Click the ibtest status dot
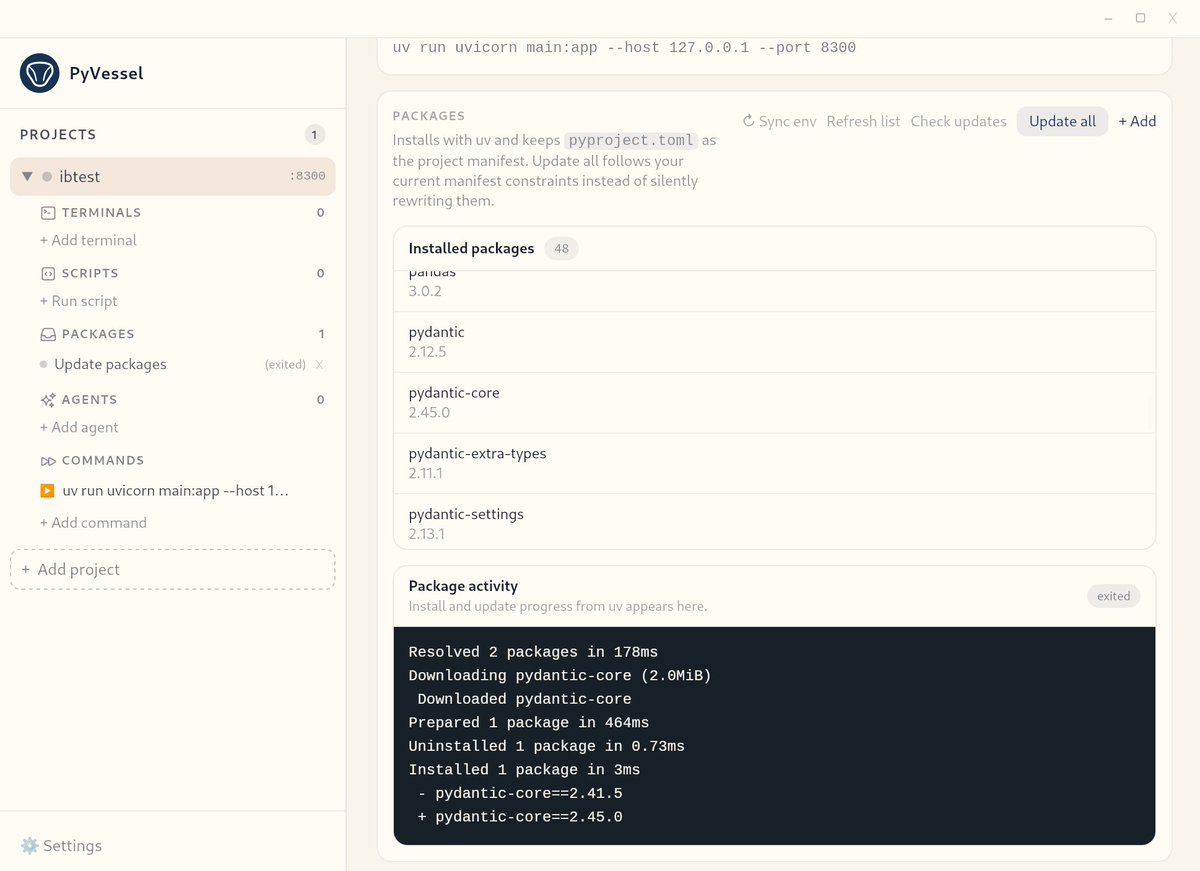This screenshot has width=1200, height=871. (x=47, y=177)
